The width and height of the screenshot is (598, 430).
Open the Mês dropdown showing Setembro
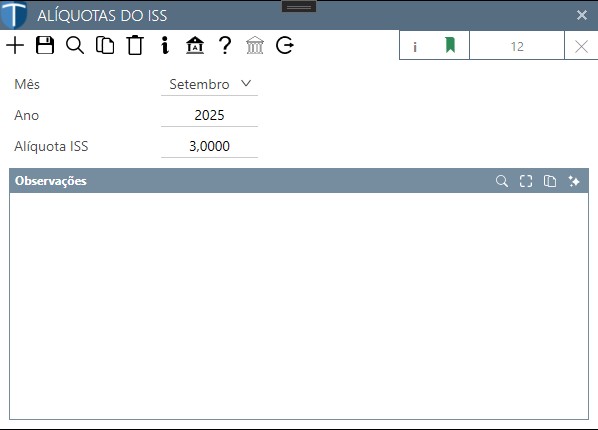pos(209,84)
